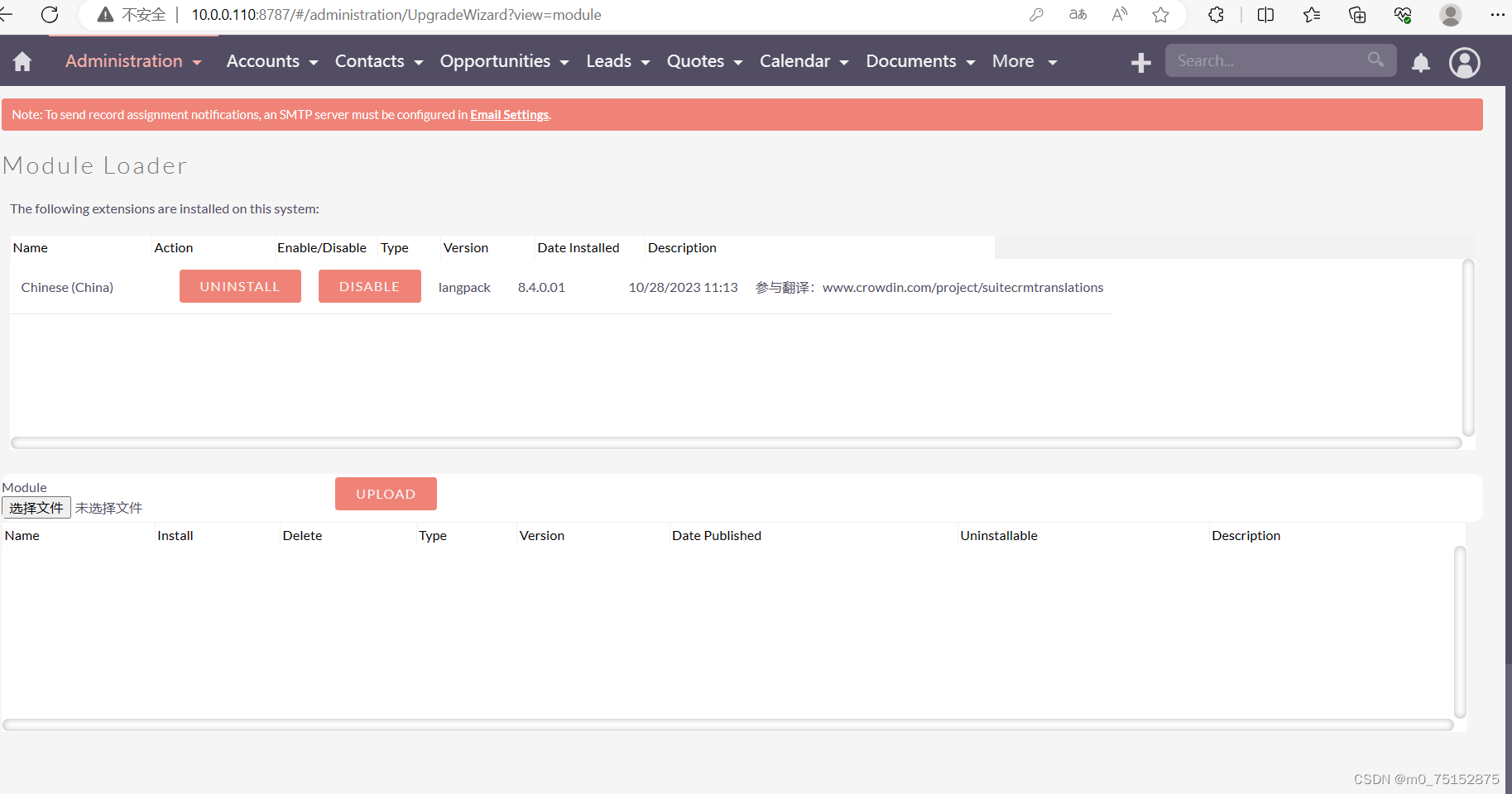This screenshot has height=794, width=1512.
Task: Open the user profile avatar icon
Action: 1464,63
